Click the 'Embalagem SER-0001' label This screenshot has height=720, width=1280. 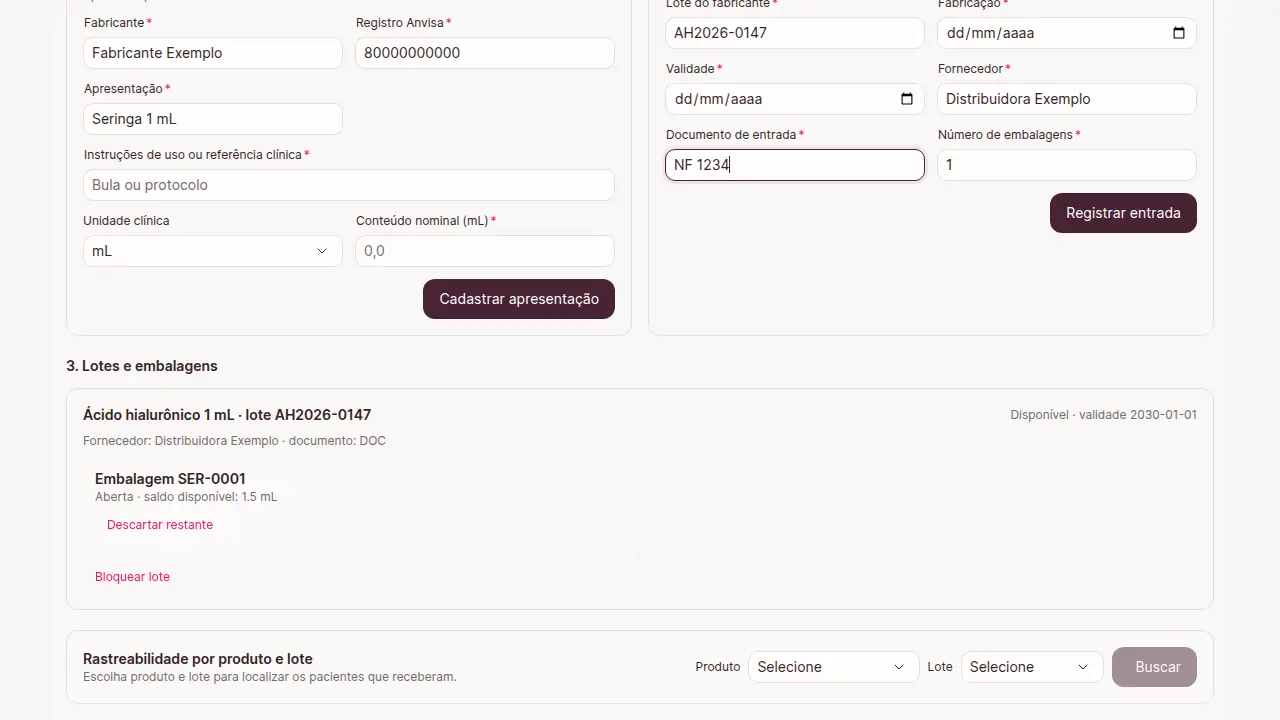click(170, 479)
